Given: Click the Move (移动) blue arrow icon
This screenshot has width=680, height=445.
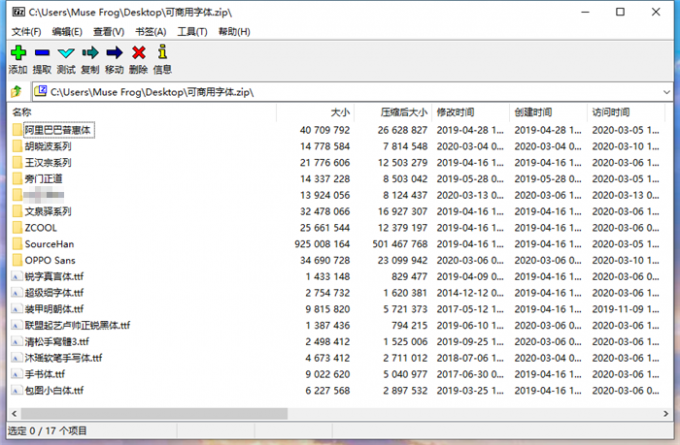Looking at the screenshot, I should tap(114, 53).
